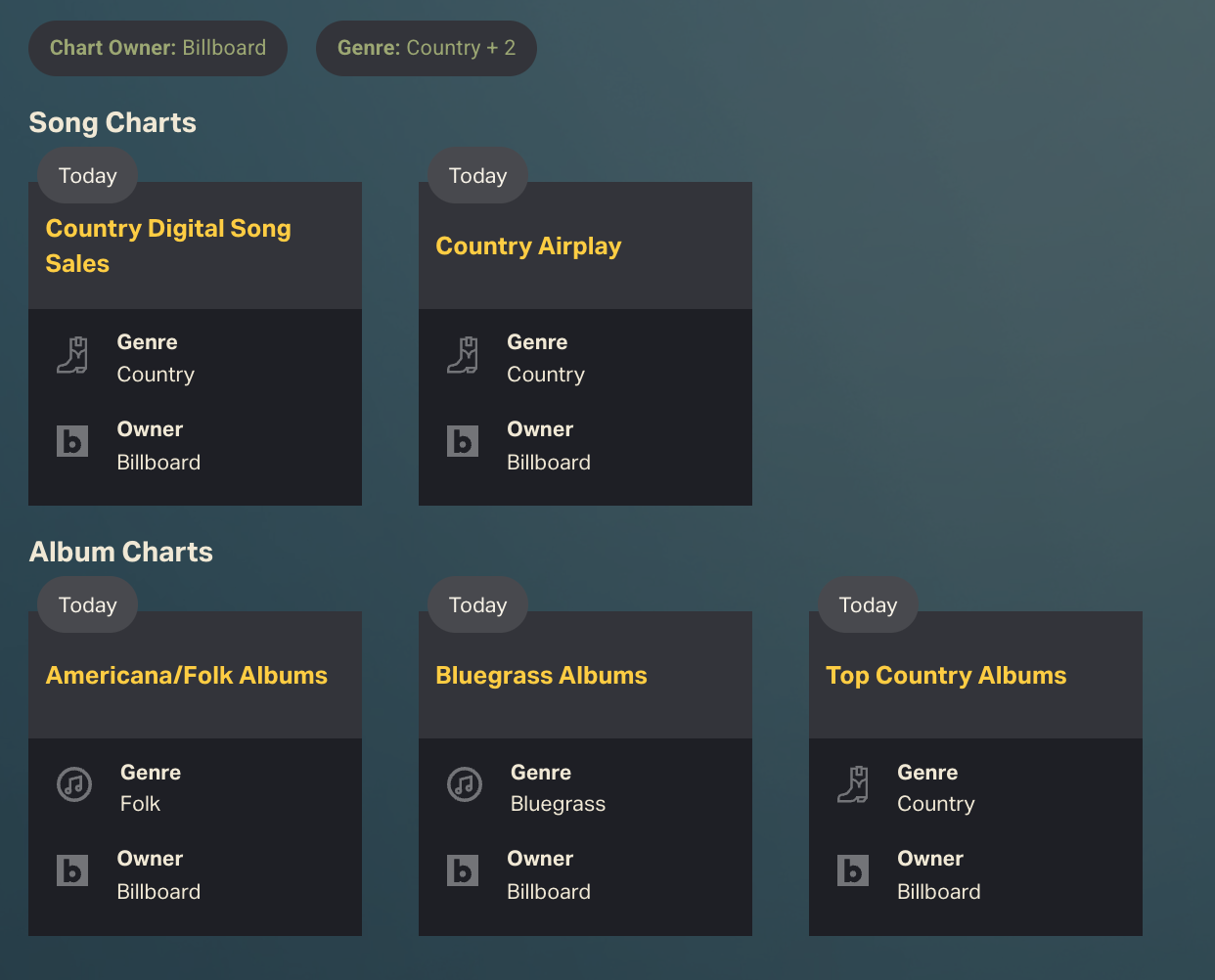View the Americana/Folk Albums chart
This screenshot has width=1215, height=980.
[187, 676]
